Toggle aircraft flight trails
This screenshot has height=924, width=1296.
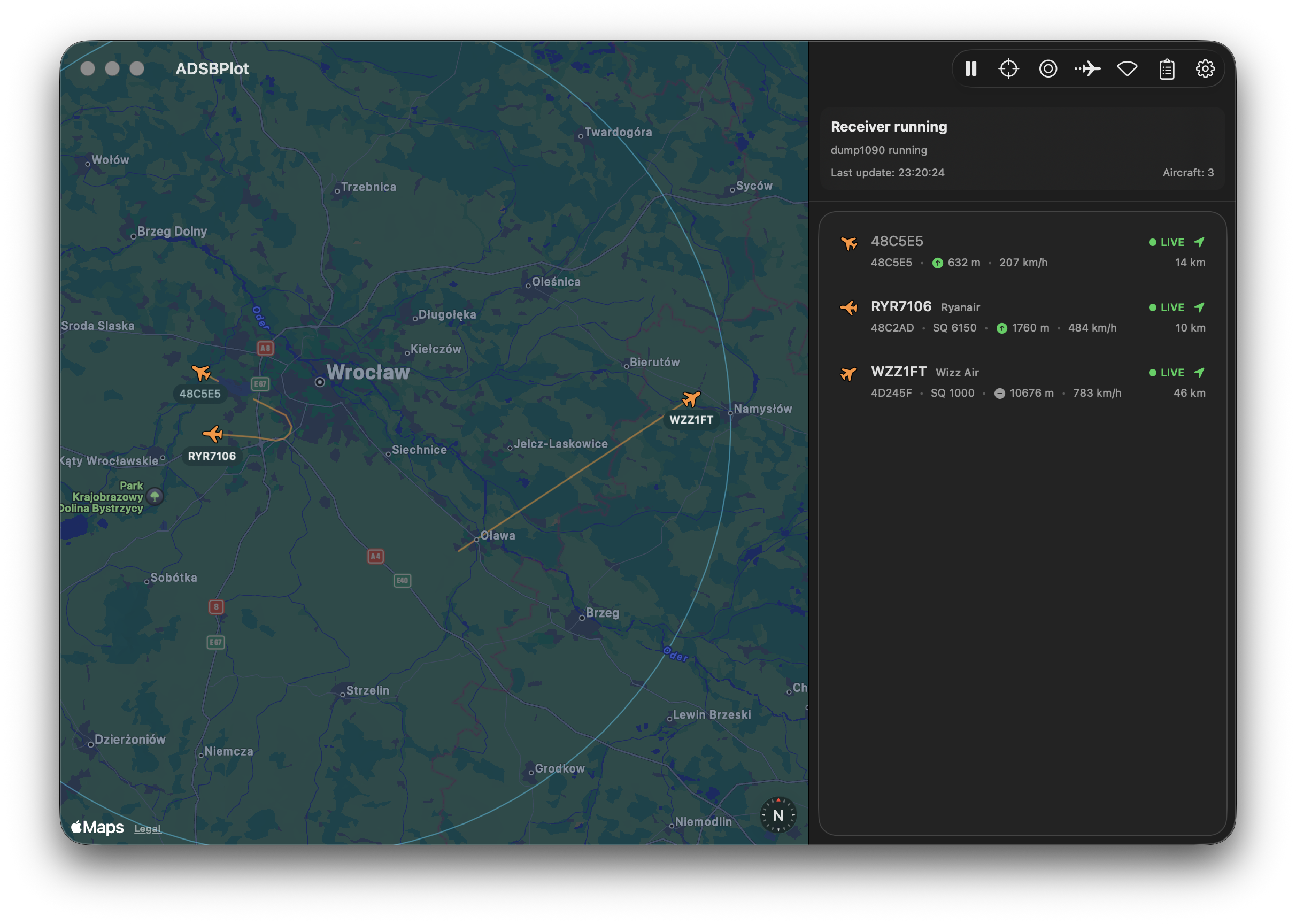1087,68
